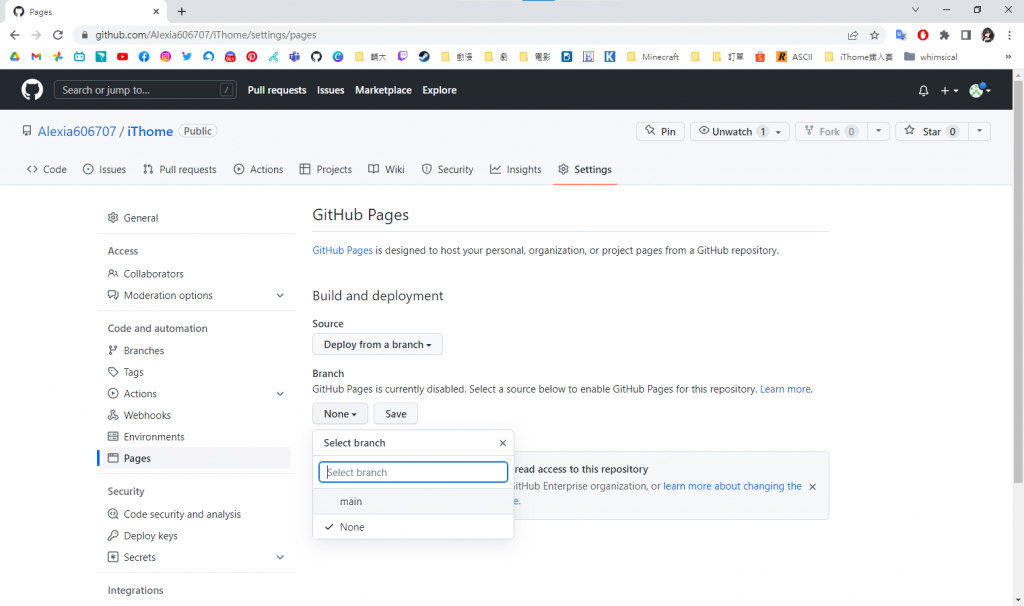Toggle the browser side panel
The width and height of the screenshot is (1024, 606).
(x=966, y=35)
